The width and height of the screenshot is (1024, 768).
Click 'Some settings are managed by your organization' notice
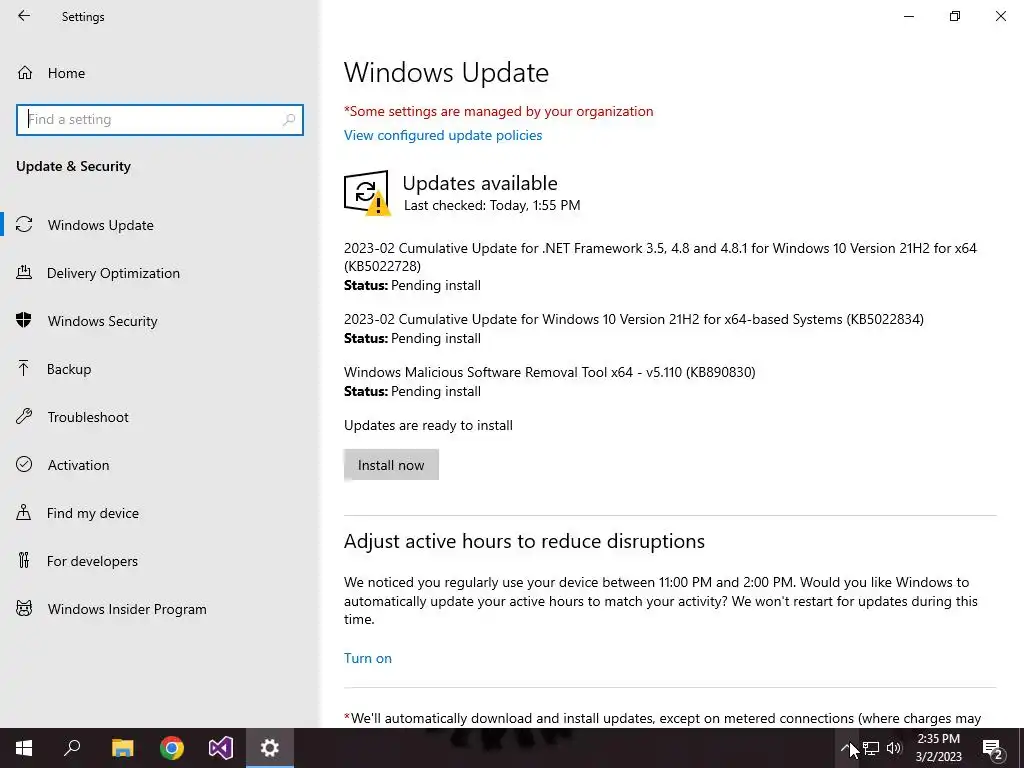click(498, 111)
